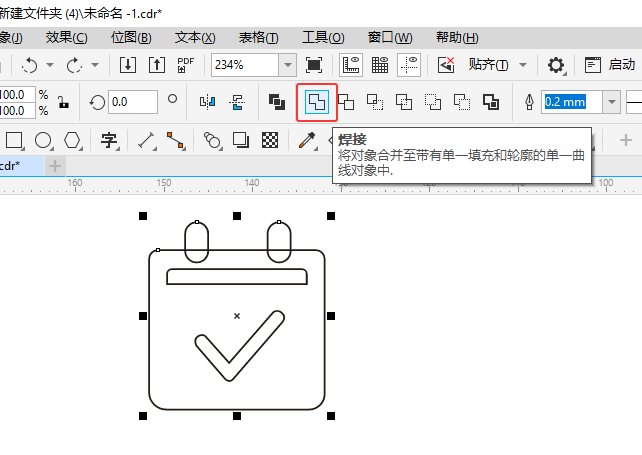This screenshot has height=455, width=642.
Task: Open the Table menu
Action: [x=258, y=38]
